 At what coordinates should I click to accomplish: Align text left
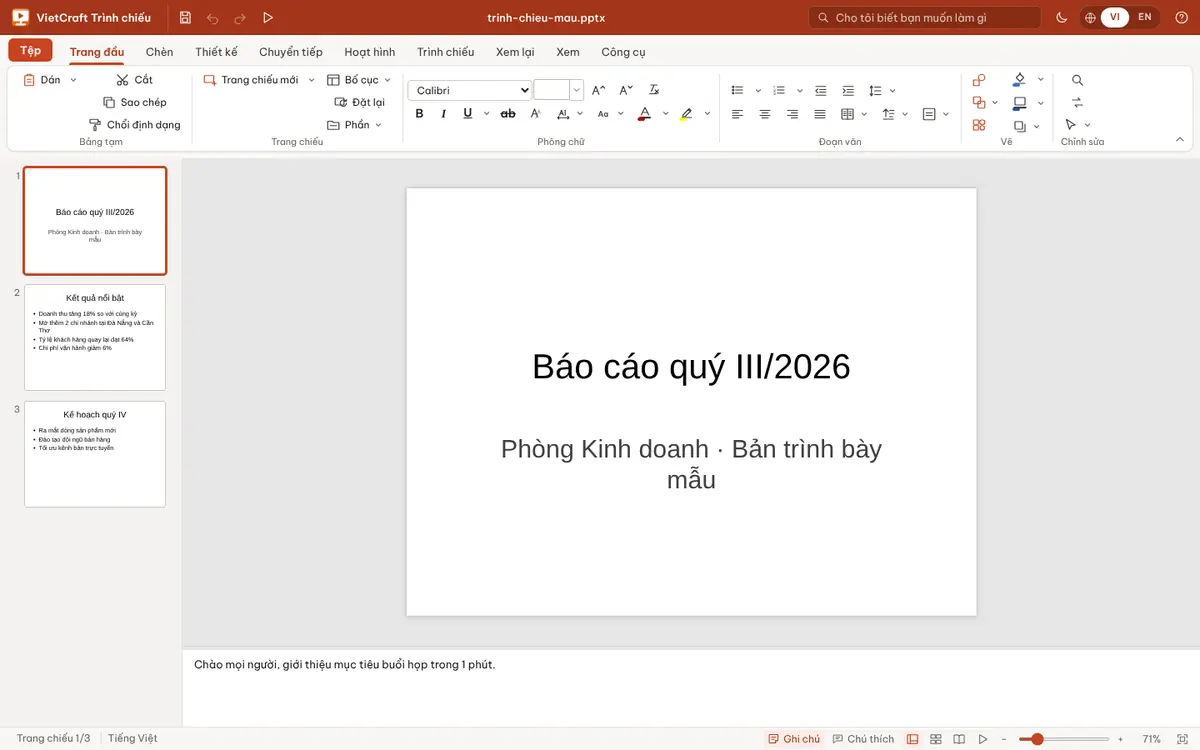click(738, 114)
